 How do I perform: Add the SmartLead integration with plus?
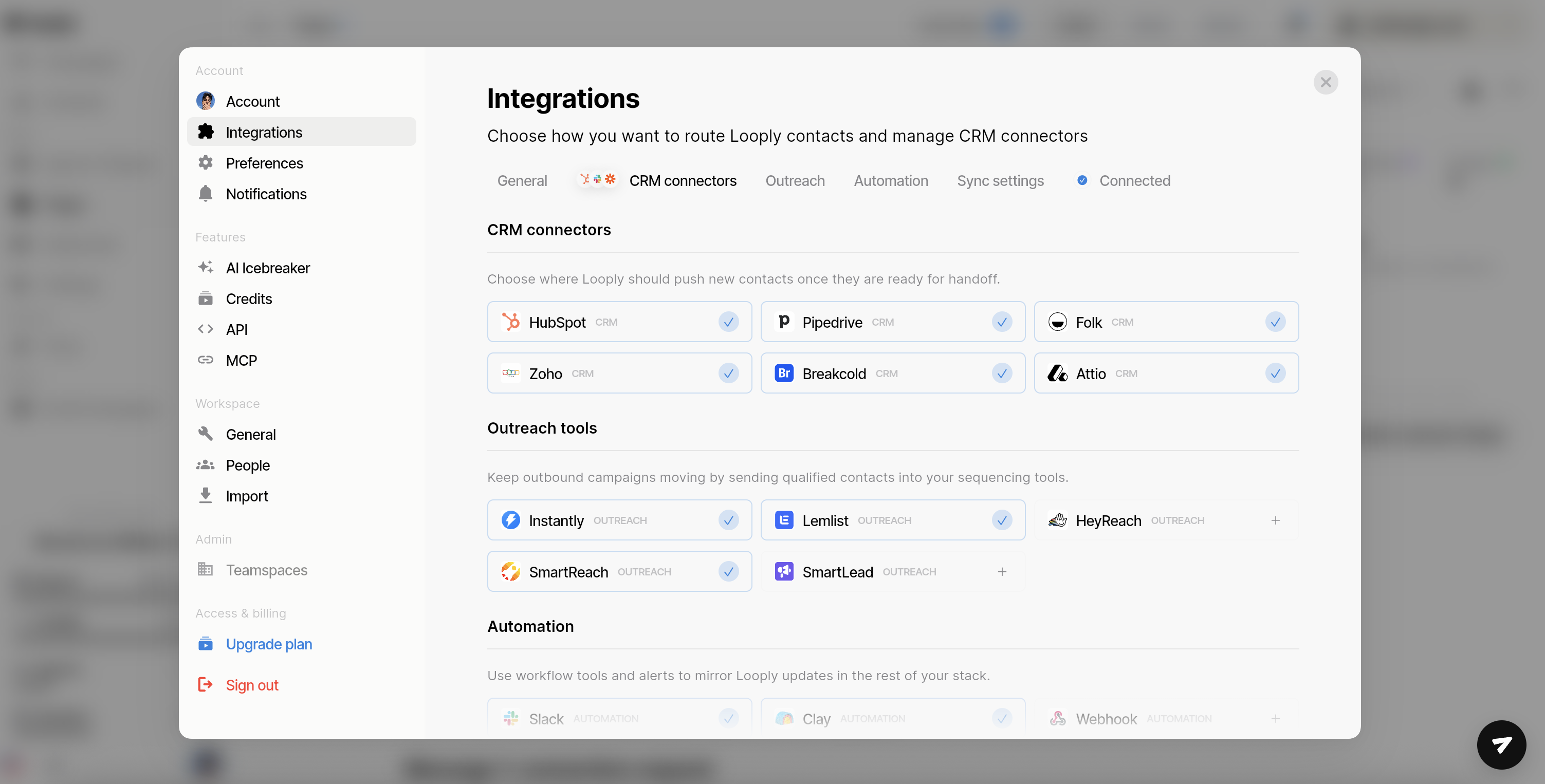pyautogui.click(x=1002, y=571)
